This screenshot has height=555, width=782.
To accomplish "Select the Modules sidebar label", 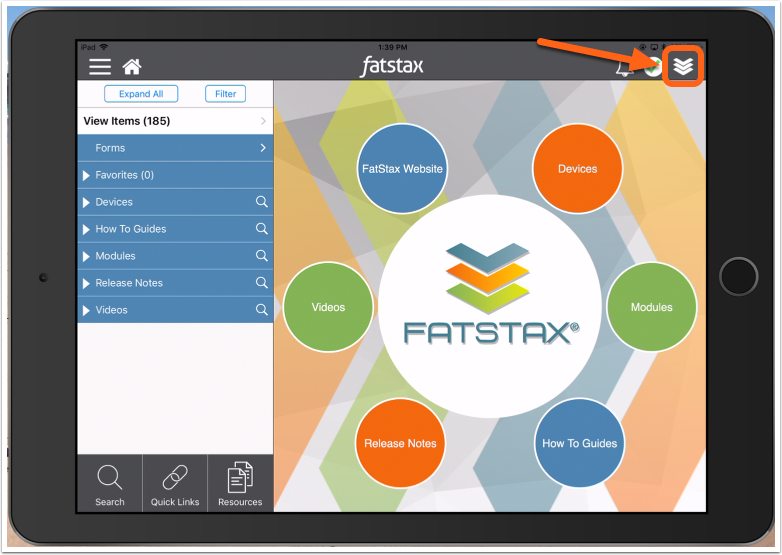I will [x=115, y=256].
